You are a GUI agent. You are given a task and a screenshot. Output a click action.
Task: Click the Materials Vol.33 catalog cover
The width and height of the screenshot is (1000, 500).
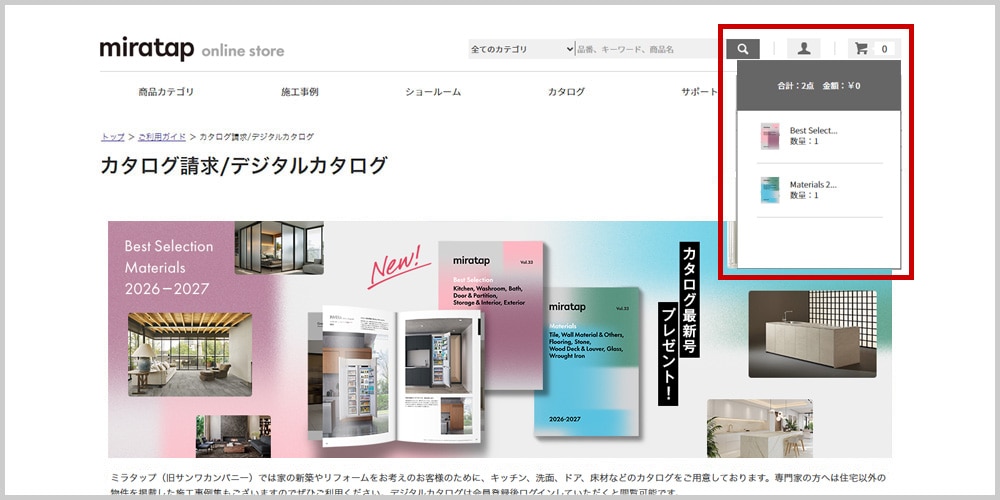click(587, 362)
